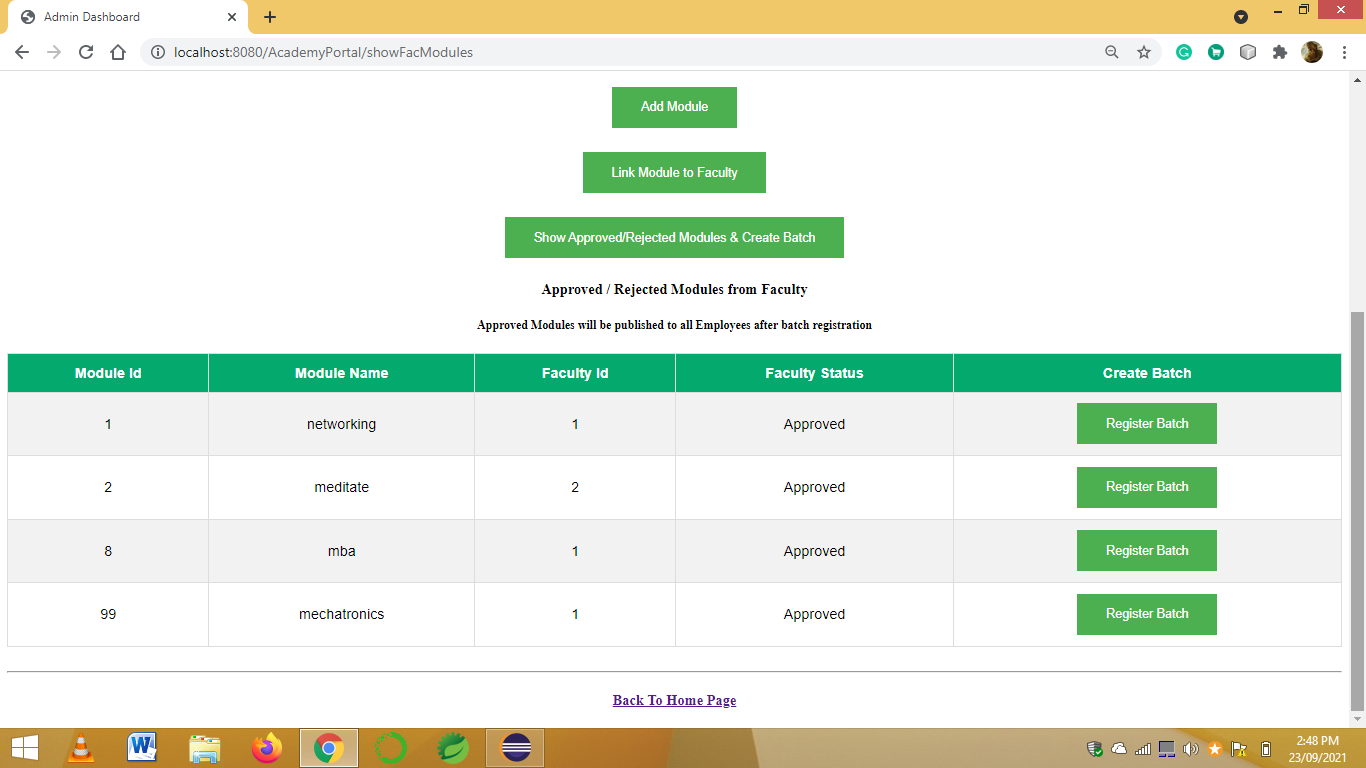
Task: Click module id 8 cell
Action: tap(108, 551)
